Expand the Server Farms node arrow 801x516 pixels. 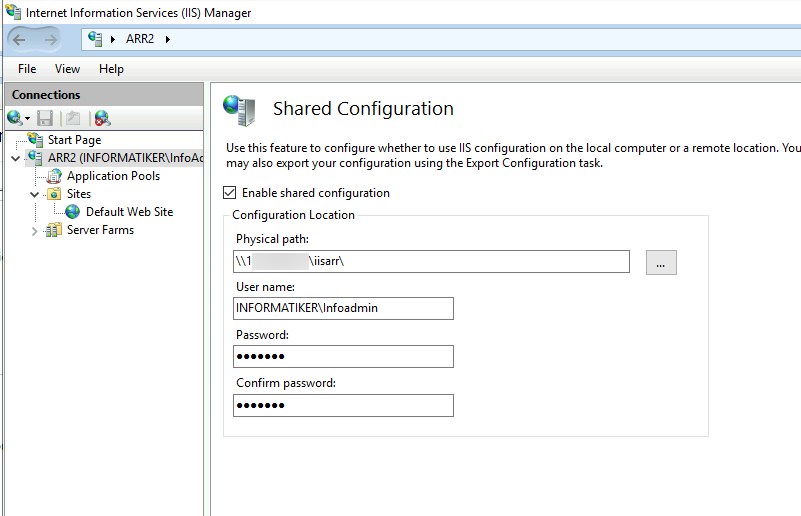click(34, 231)
